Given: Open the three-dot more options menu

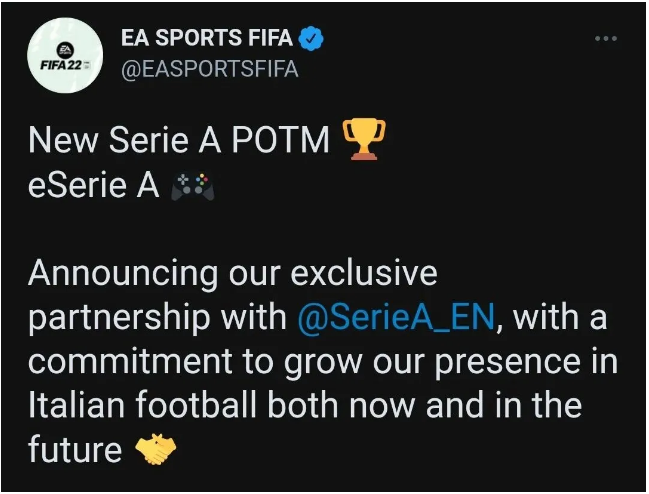Looking at the screenshot, I should pyautogui.click(x=606, y=38).
